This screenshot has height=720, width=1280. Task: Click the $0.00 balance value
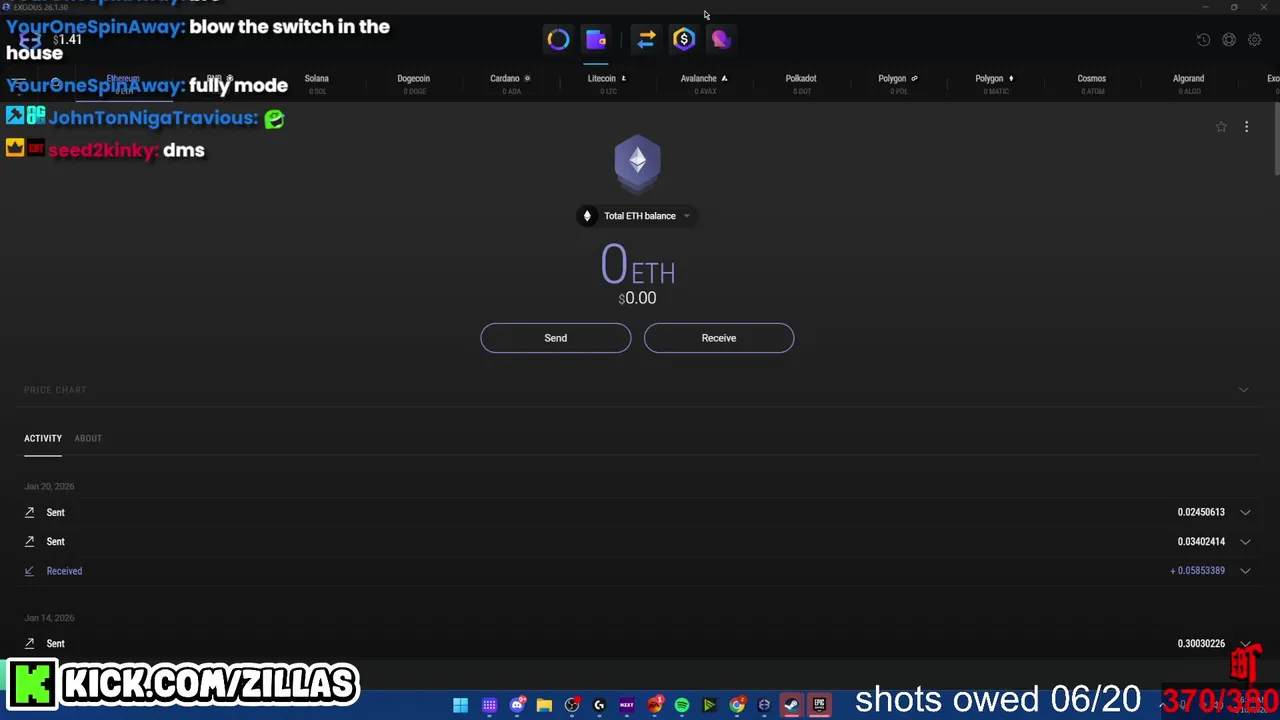point(637,298)
